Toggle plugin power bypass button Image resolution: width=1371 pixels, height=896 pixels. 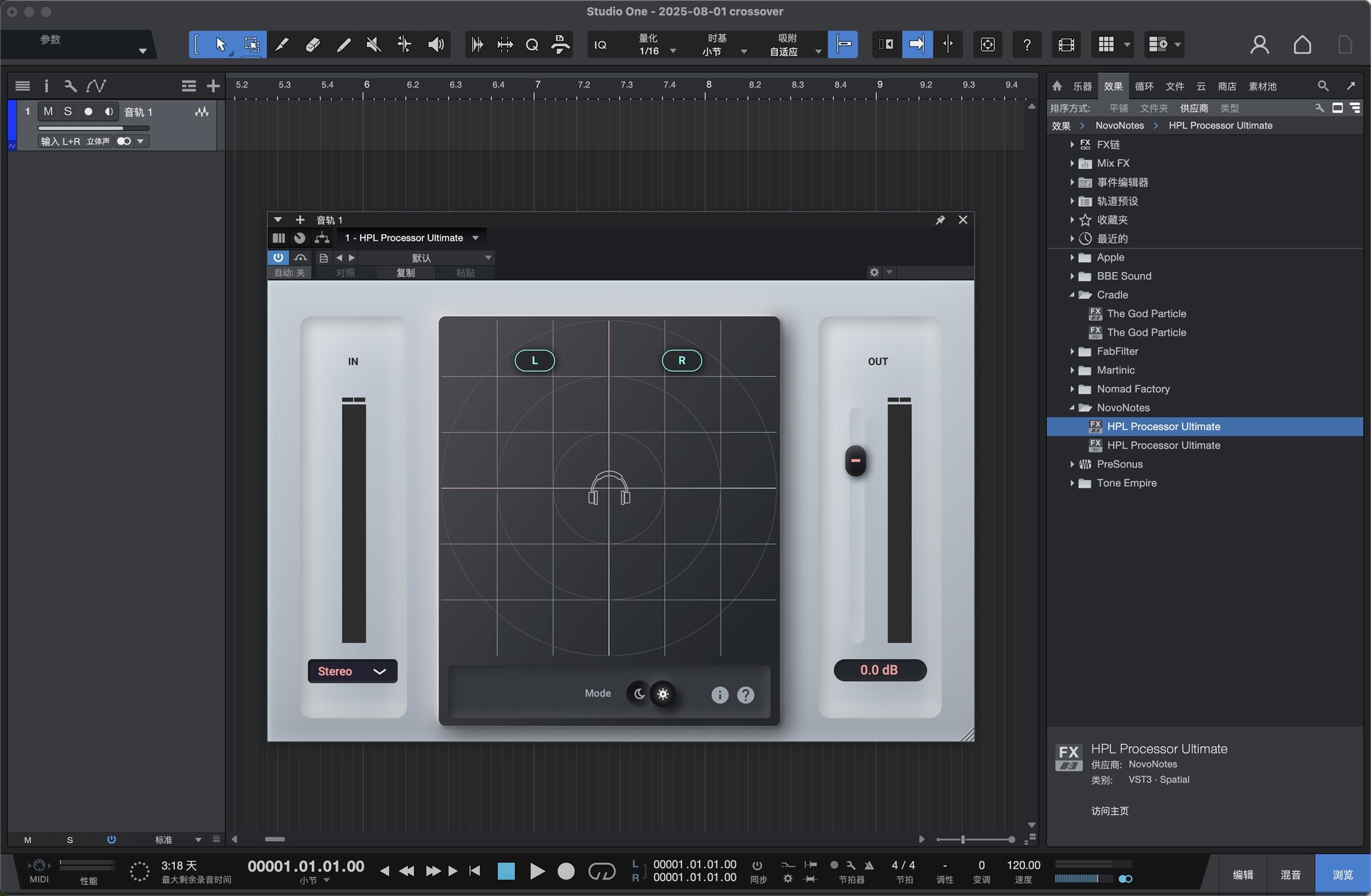point(278,257)
